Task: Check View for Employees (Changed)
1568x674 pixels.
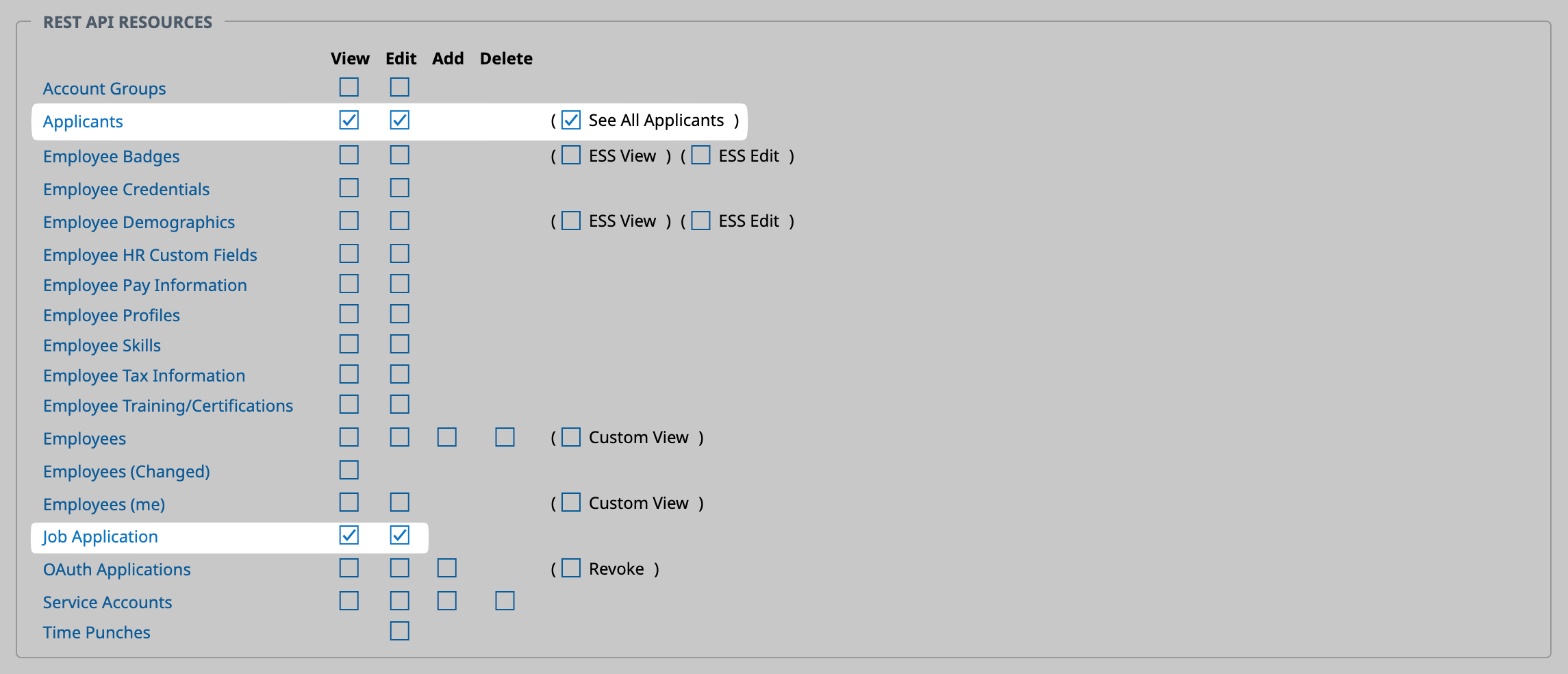Action: (x=349, y=471)
